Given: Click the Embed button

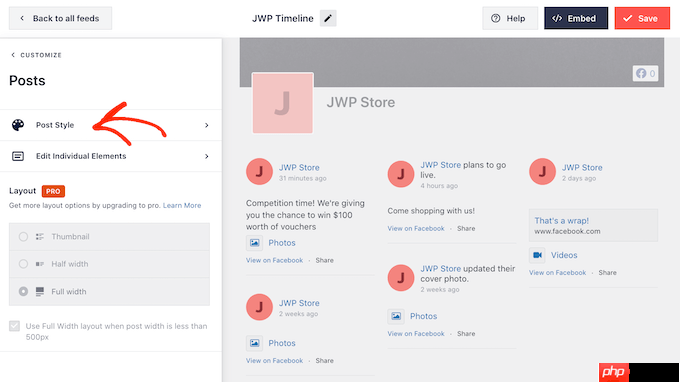Looking at the screenshot, I should (576, 18).
